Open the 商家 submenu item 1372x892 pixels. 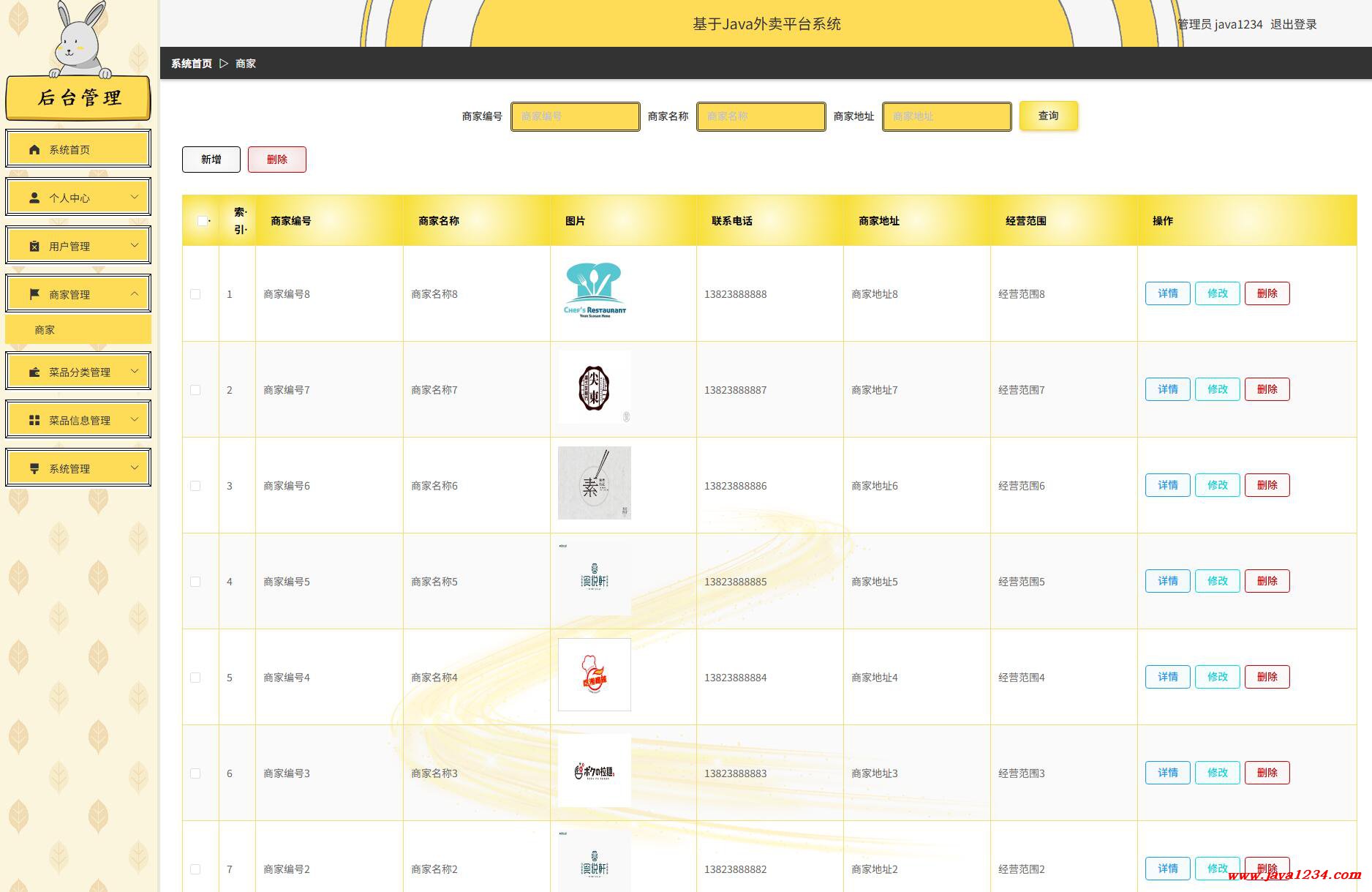point(45,330)
